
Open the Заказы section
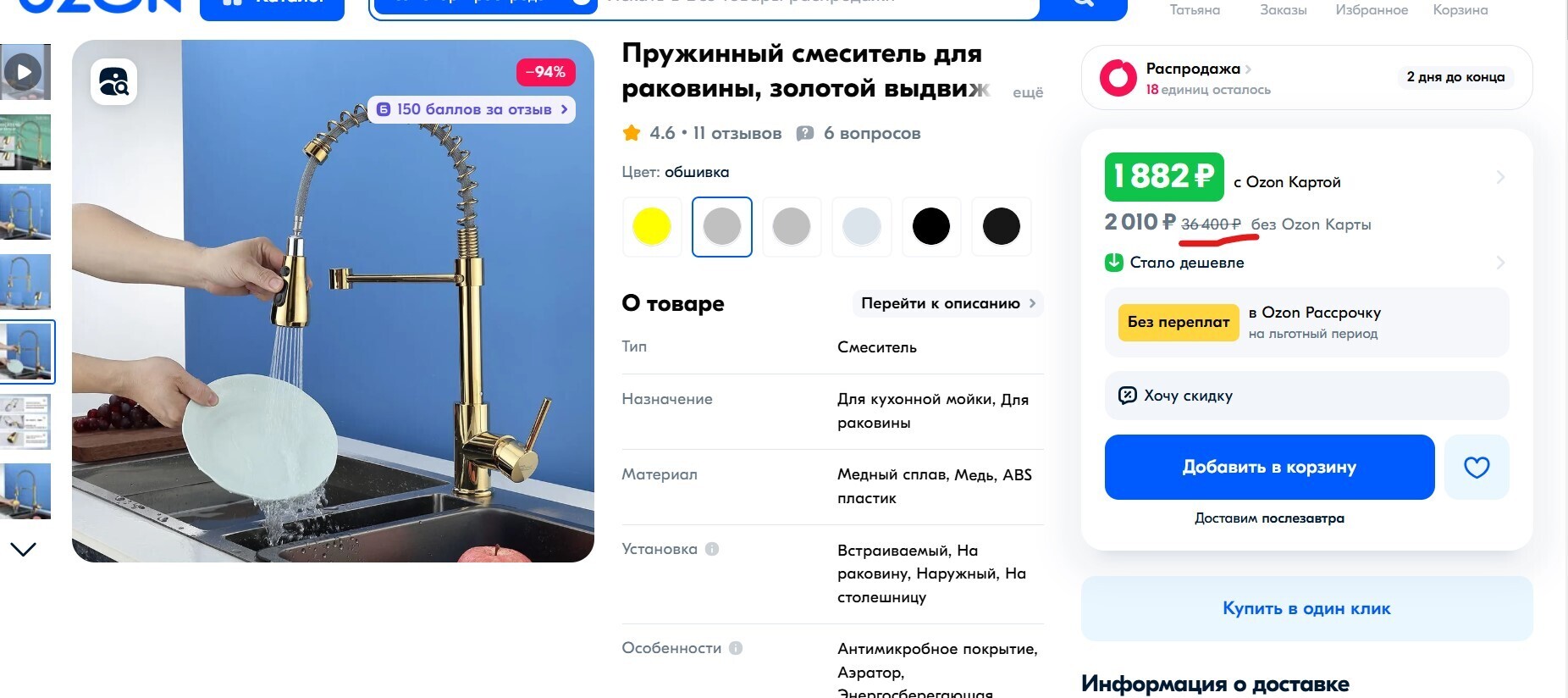tap(1283, 10)
